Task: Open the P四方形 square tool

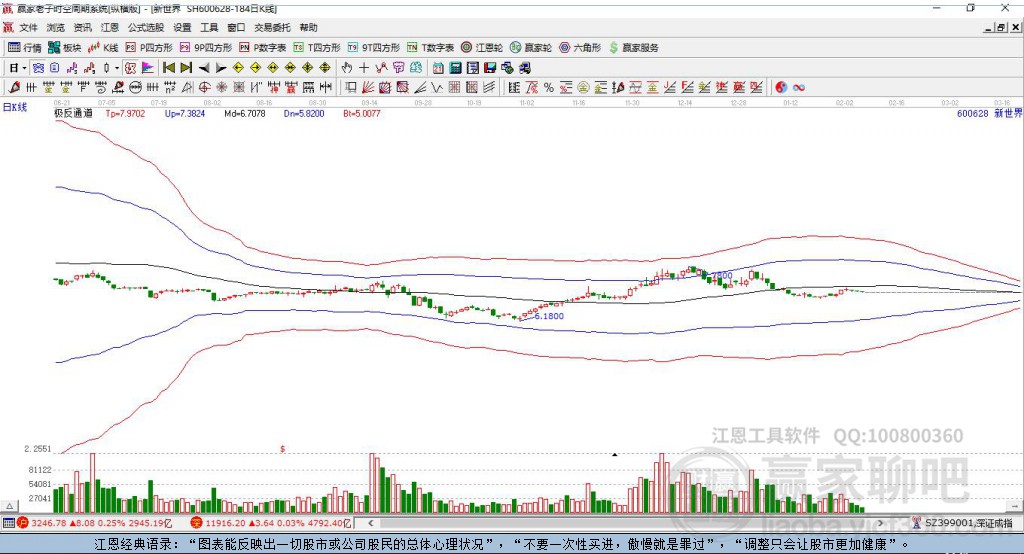Action: point(148,47)
